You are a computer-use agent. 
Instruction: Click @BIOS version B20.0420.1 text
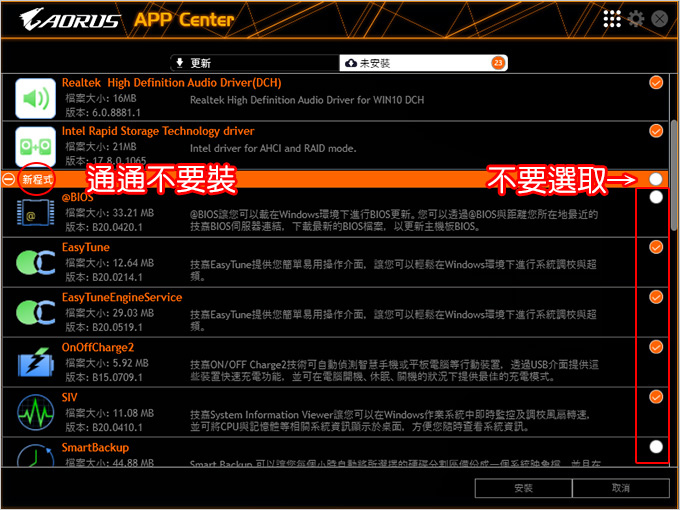(x=104, y=227)
